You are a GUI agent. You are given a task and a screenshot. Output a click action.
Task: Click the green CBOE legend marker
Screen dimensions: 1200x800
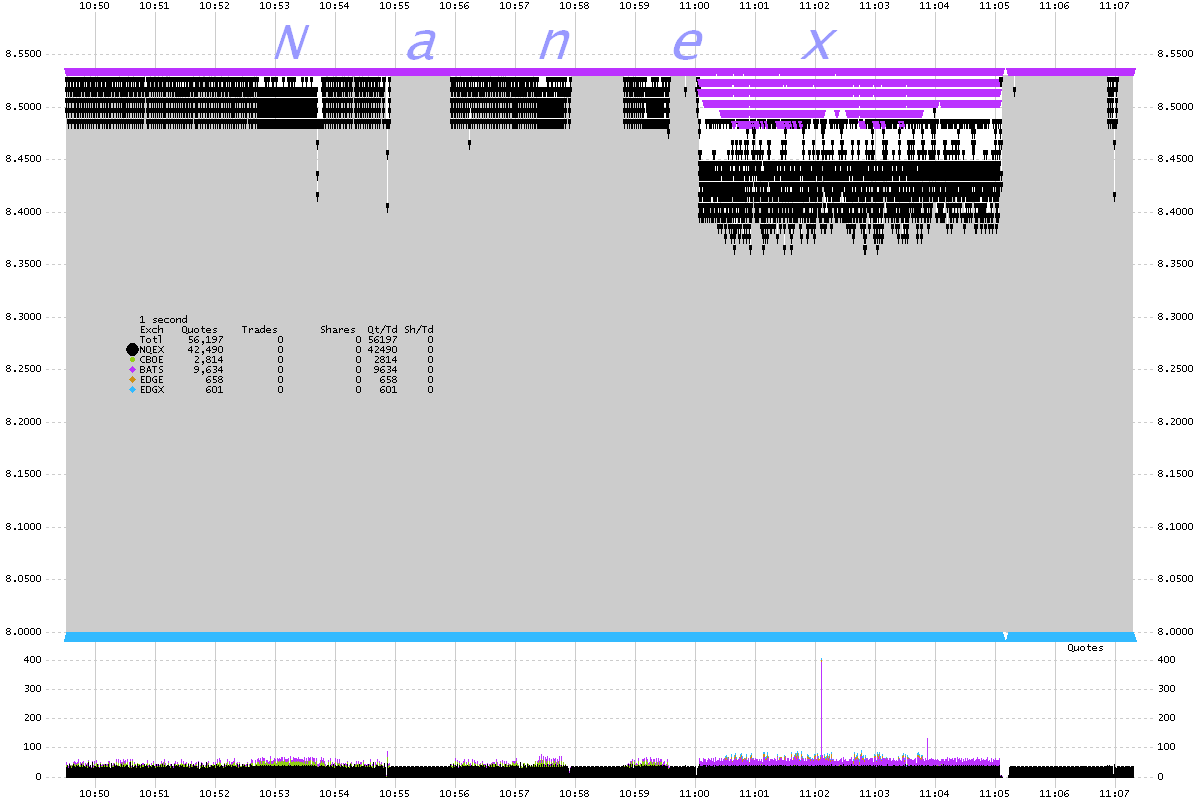click(132, 360)
